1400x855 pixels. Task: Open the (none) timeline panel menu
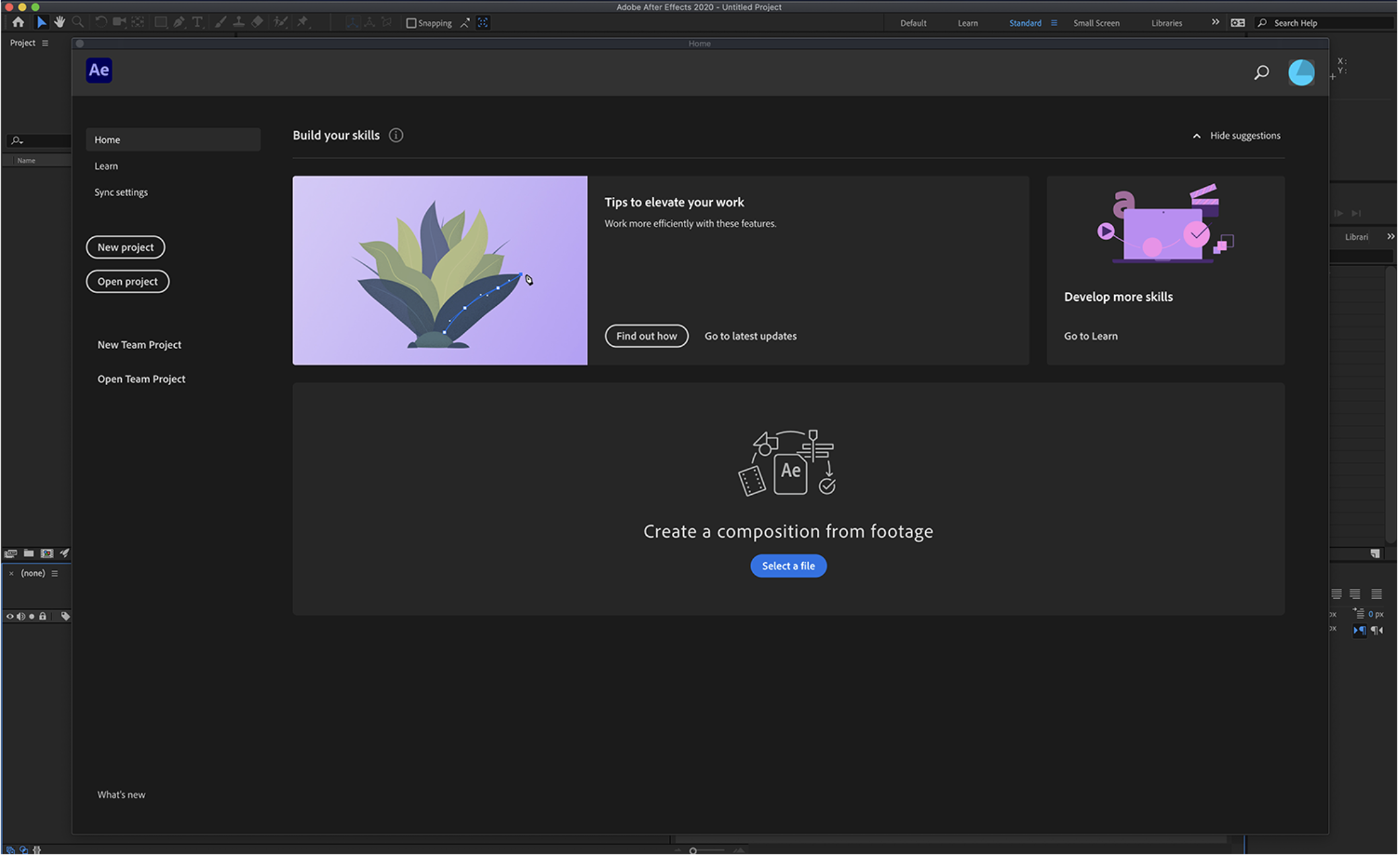[54, 573]
